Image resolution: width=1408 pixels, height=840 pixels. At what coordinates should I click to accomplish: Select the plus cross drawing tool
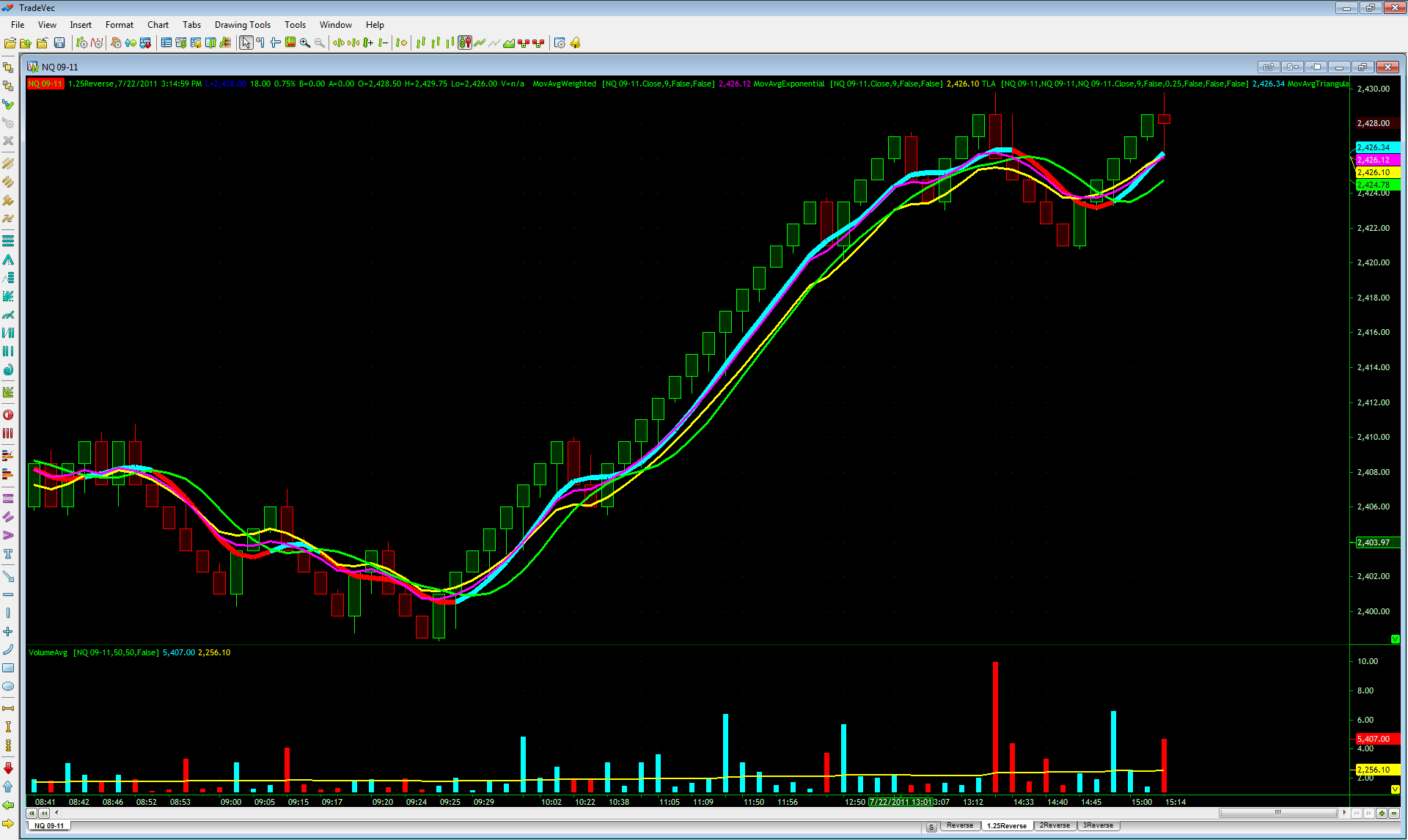click(x=8, y=631)
